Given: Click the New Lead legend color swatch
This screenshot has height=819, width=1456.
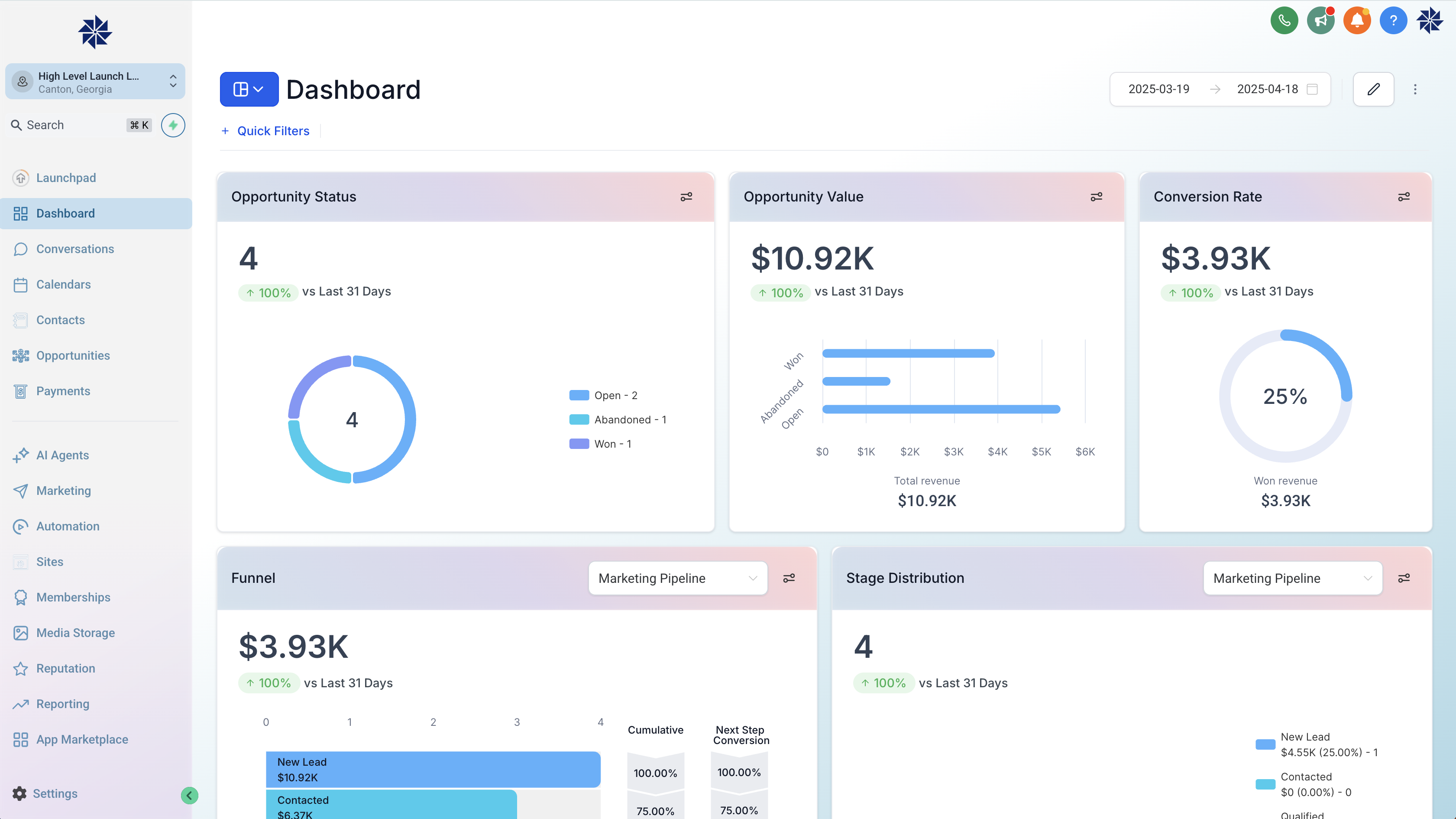Looking at the screenshot, I should coord(1265,744).
